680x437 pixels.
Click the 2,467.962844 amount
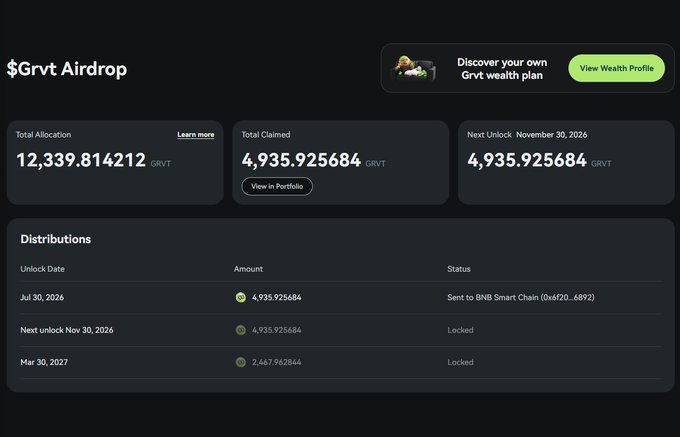click(277, 362)
